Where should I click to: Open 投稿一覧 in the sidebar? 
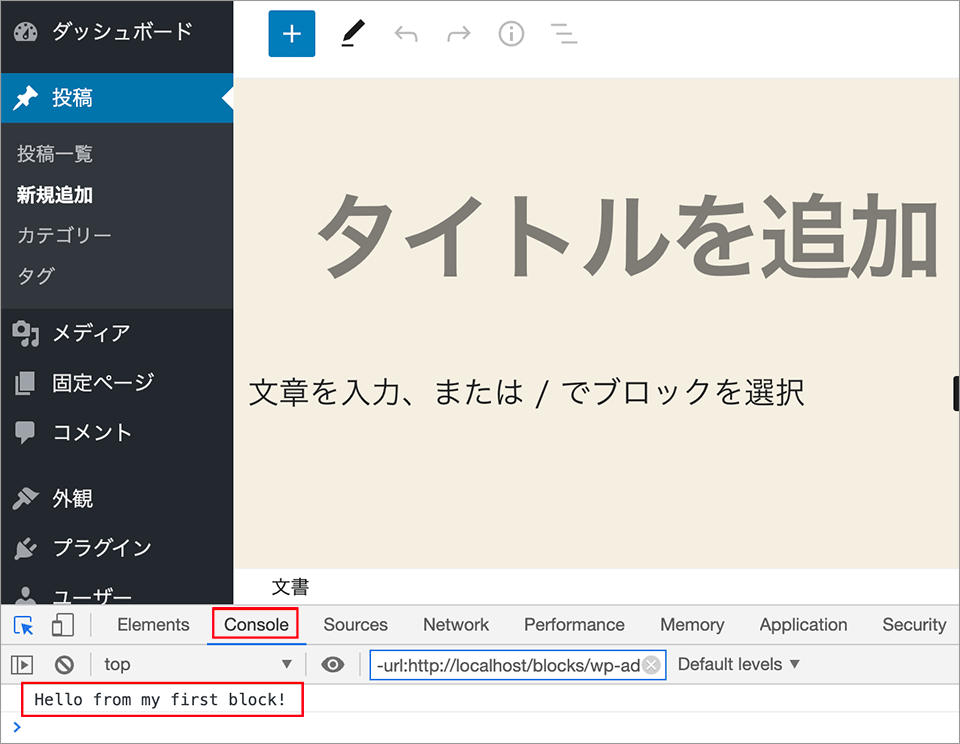point(55,154)
